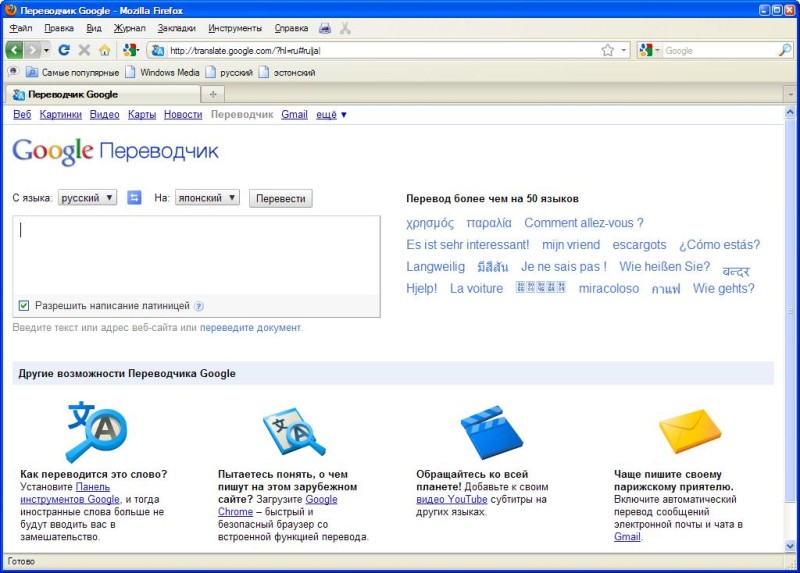Click inside the translation text area
The height and width of the screenshot is (573, 800).
pos(196,255)
